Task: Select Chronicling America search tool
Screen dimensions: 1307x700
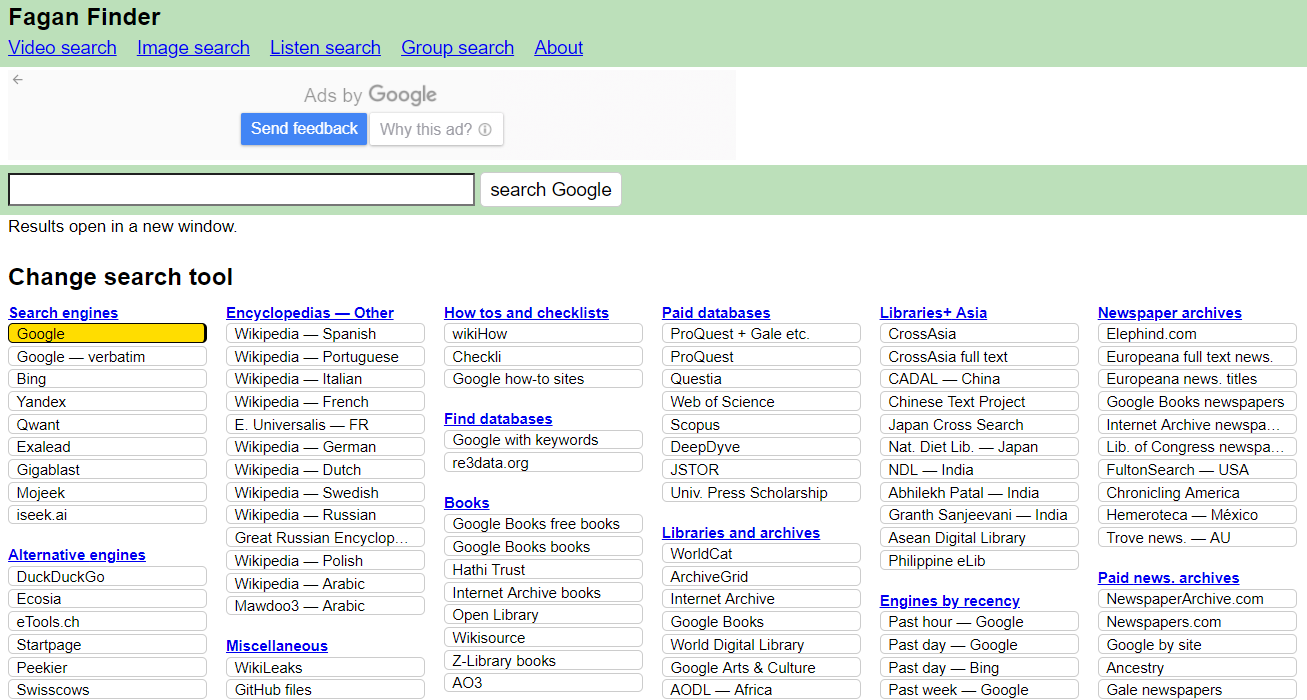Action: 1197,493
